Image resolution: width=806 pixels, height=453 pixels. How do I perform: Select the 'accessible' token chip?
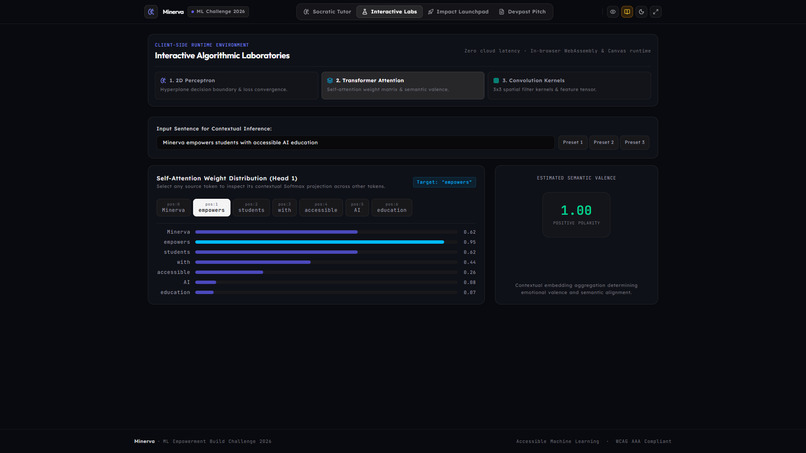pyautogui.click(x=321, y=208)
